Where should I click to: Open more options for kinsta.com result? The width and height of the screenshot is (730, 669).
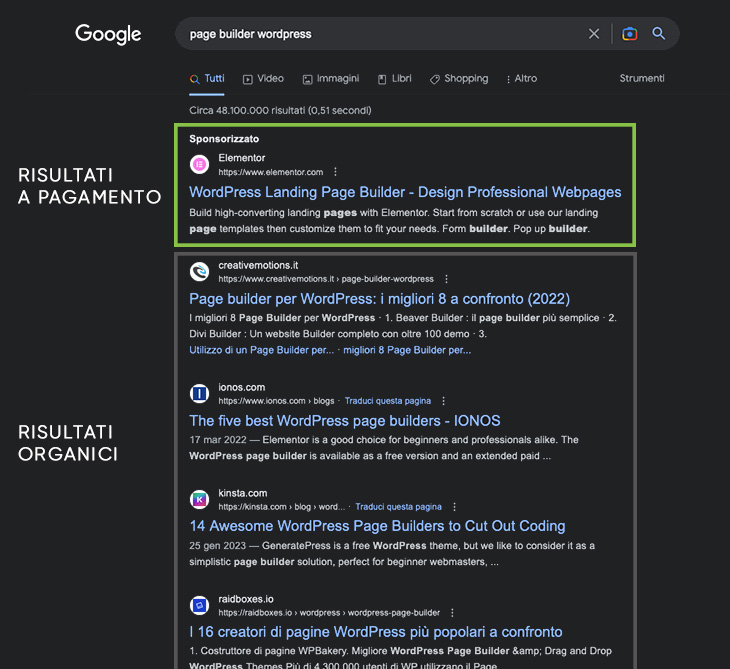pos(454,507)
